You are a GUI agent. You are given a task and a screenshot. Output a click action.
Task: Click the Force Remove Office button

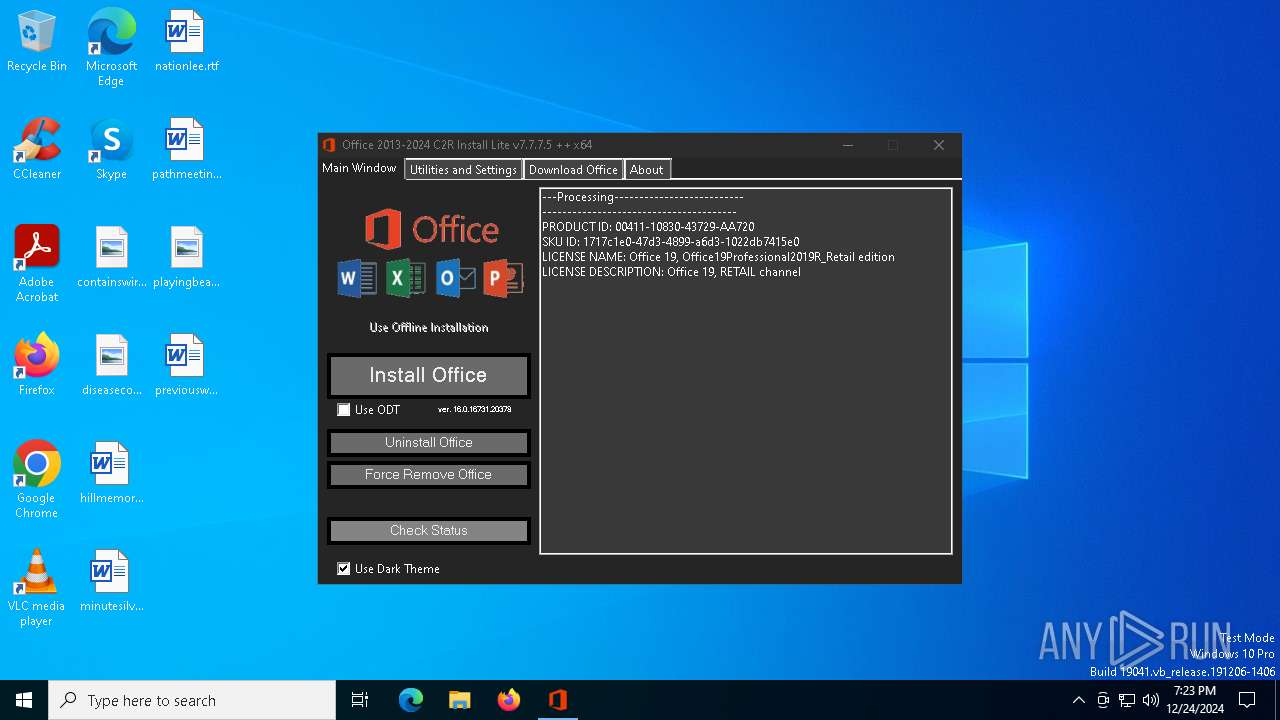428,475
